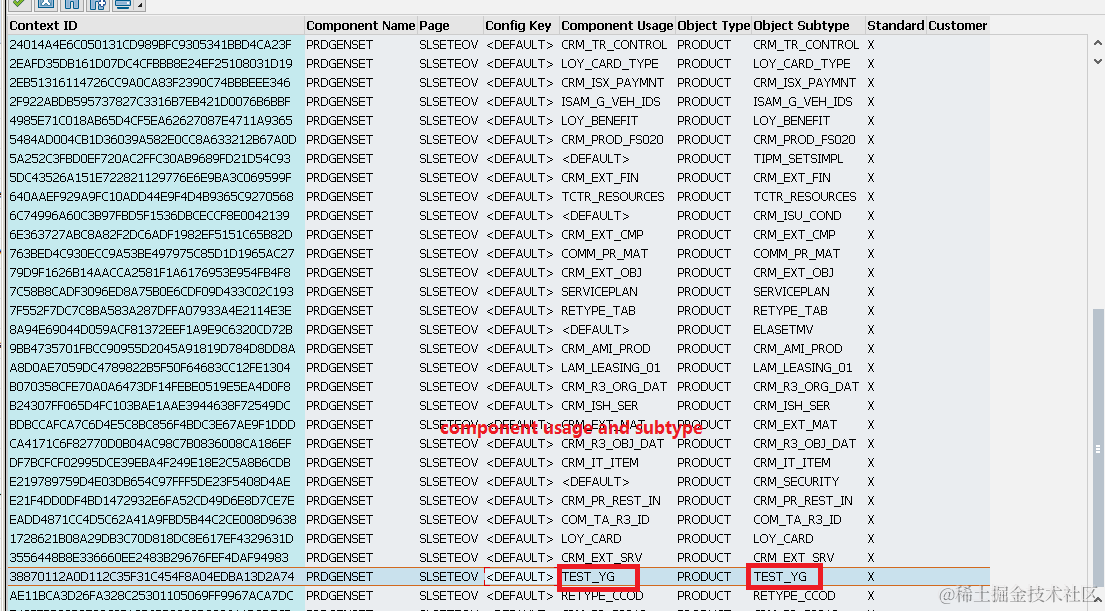The image size is (1105, 611).
Task: Select the Component Name column header
Action: [x=360, y=25]
